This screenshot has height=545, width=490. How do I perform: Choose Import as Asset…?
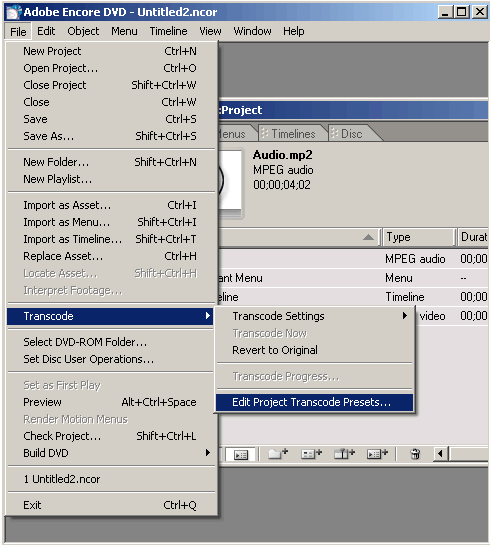111,205
